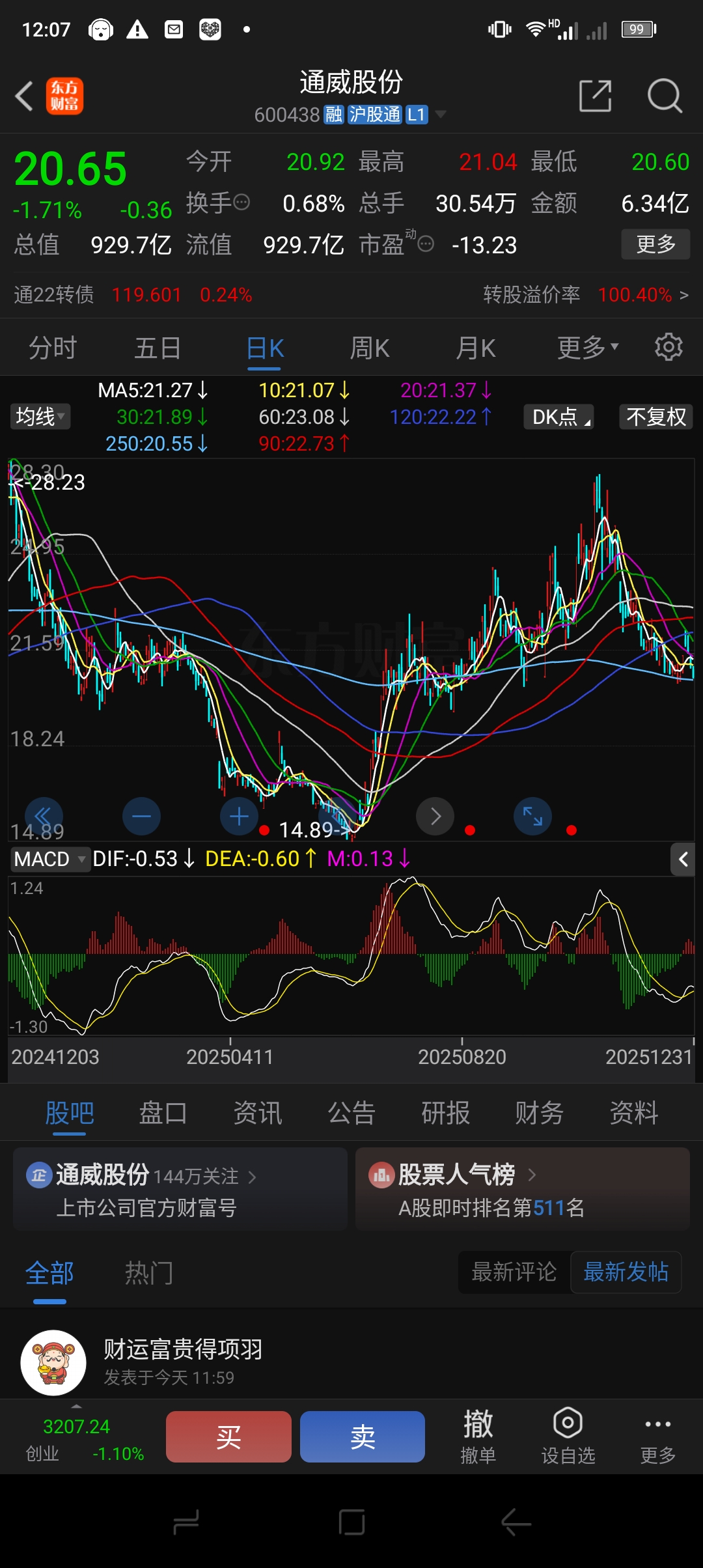Zoom out chart with minus icon
The width and height of the screenshot is (703, 1568).
click(x=141, y=817)
